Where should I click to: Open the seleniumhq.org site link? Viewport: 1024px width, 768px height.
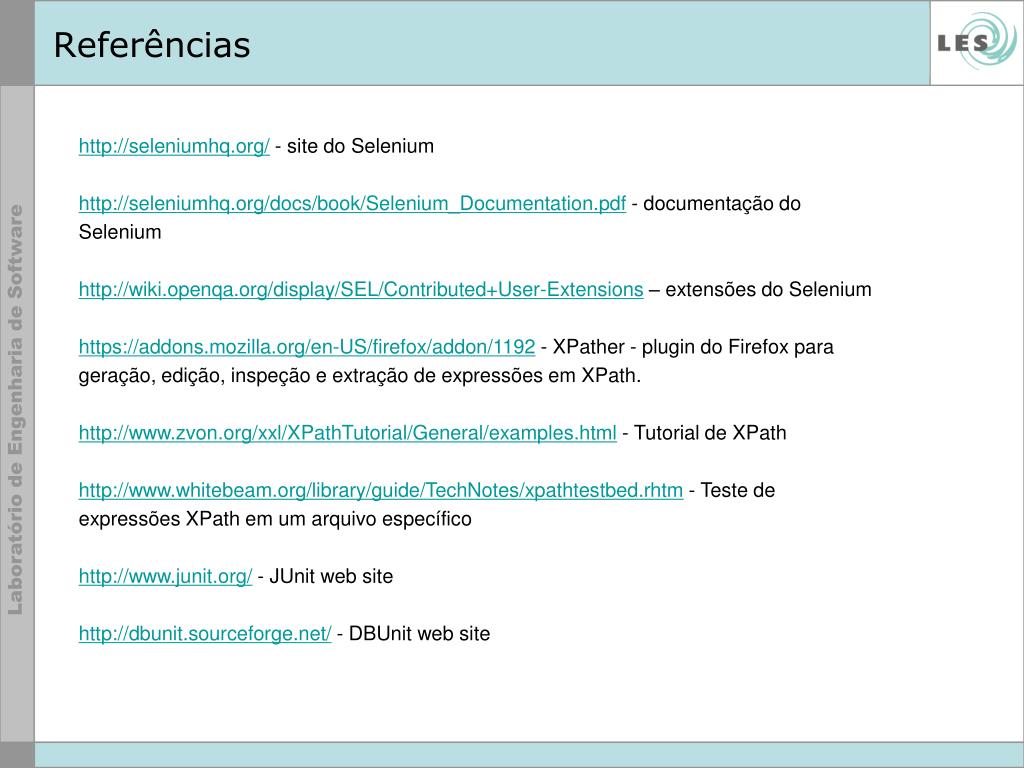point(174,146)
